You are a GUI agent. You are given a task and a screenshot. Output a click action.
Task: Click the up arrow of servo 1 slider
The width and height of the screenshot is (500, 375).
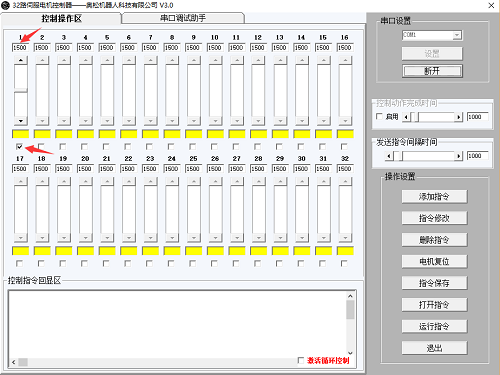(x=21, y=60)
